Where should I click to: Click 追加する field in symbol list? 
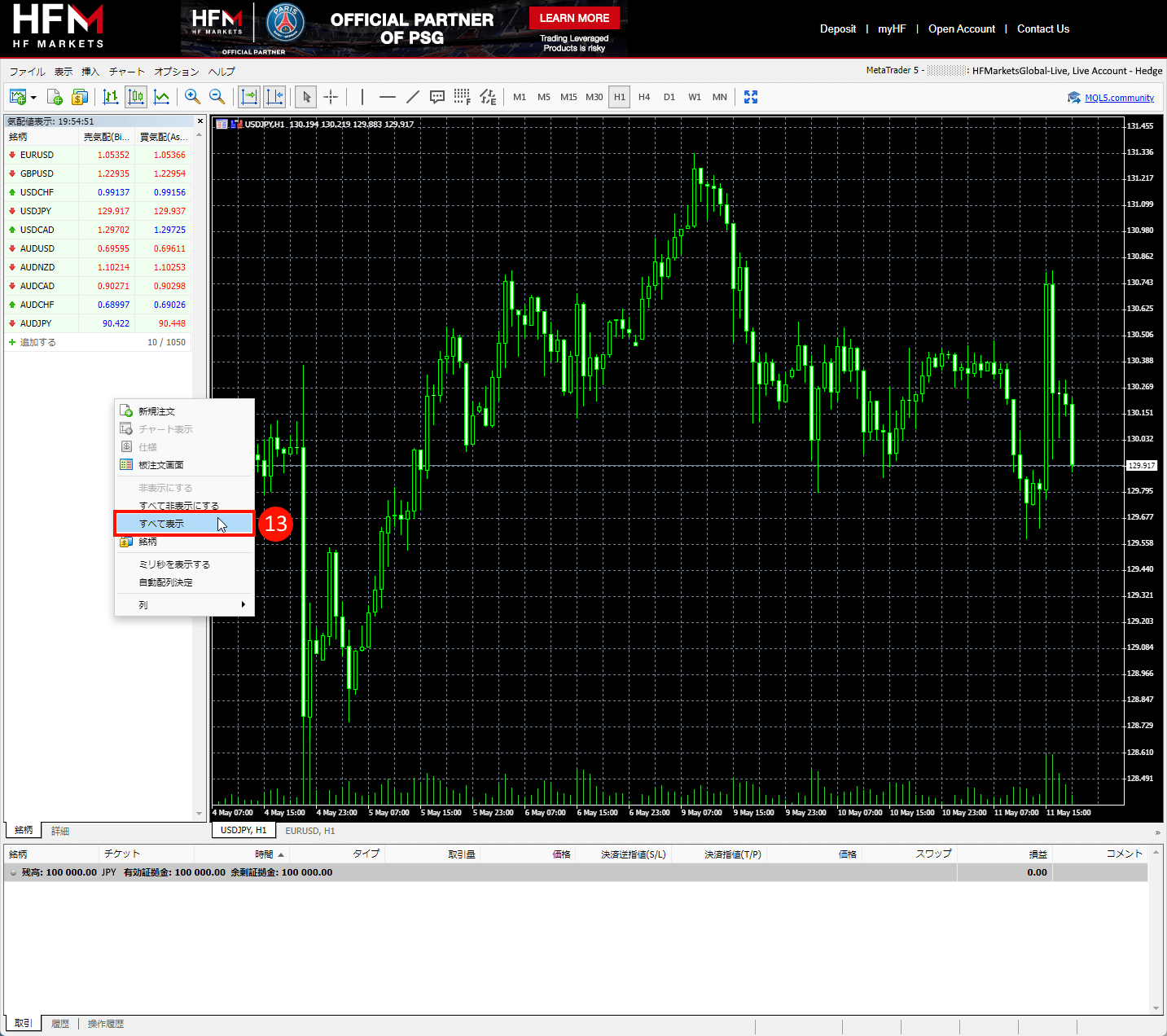[38, 342]
